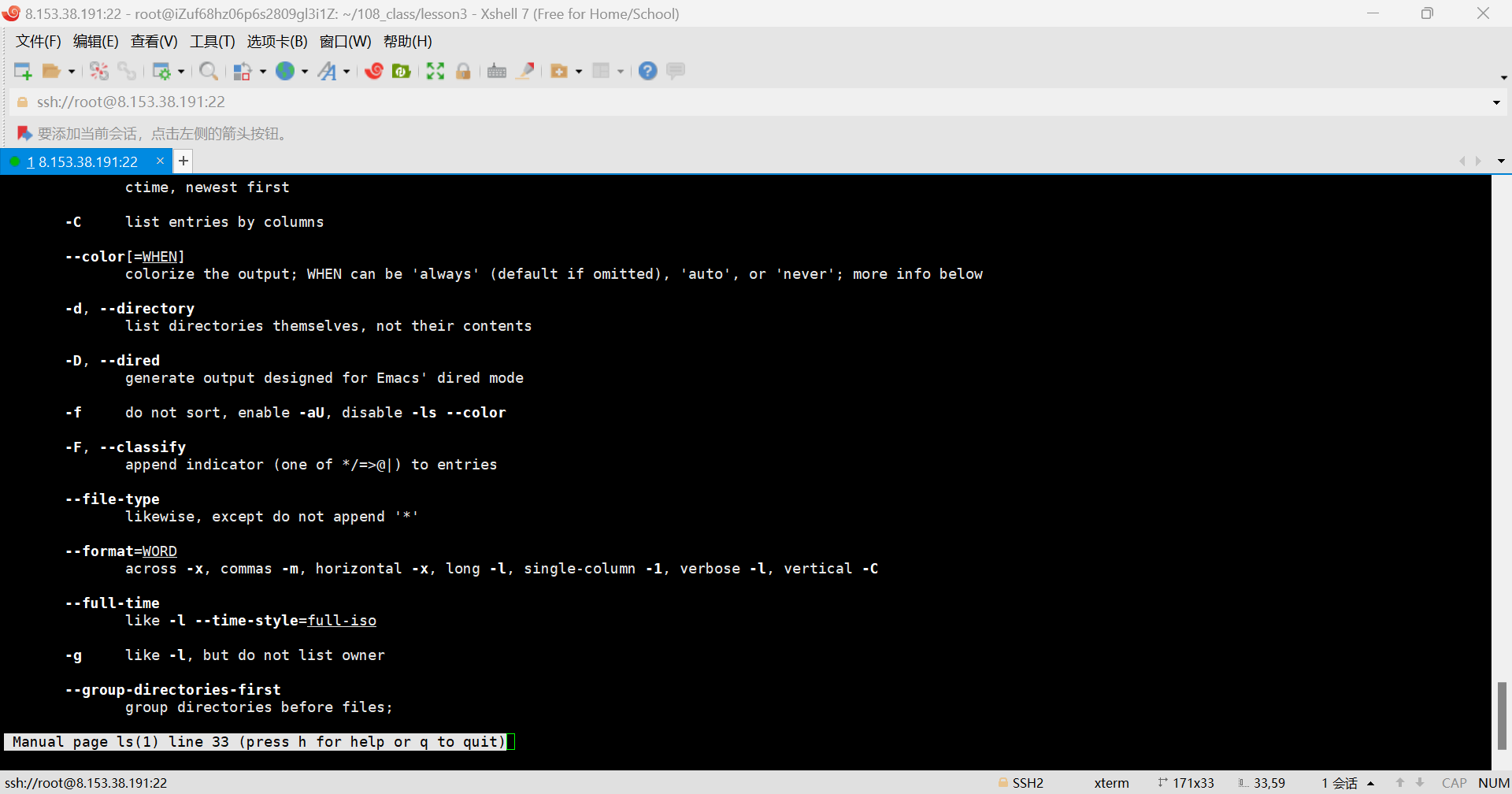The image size is (1512, 794).
Task: Click the lock screen padlock icon
Action: [463, 72]
